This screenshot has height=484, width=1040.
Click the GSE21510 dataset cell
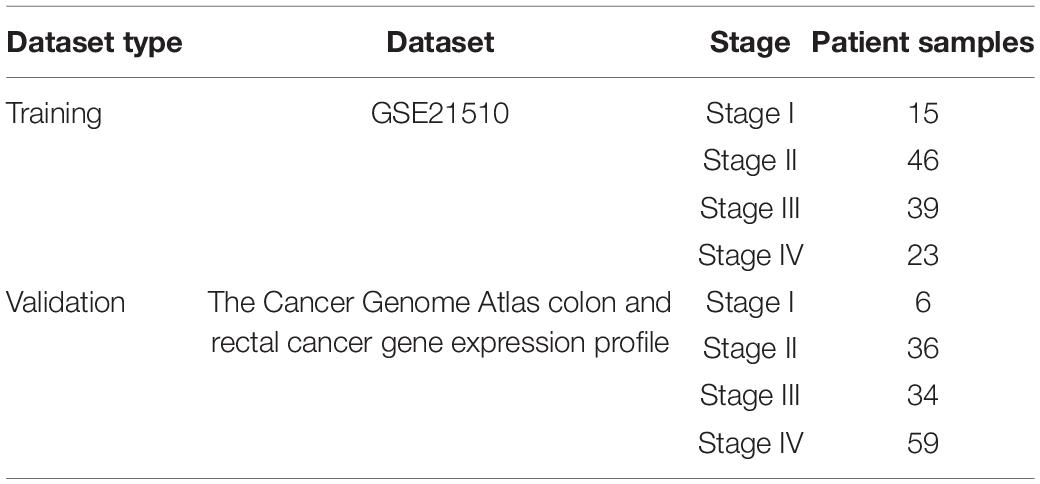coord(440,114)
